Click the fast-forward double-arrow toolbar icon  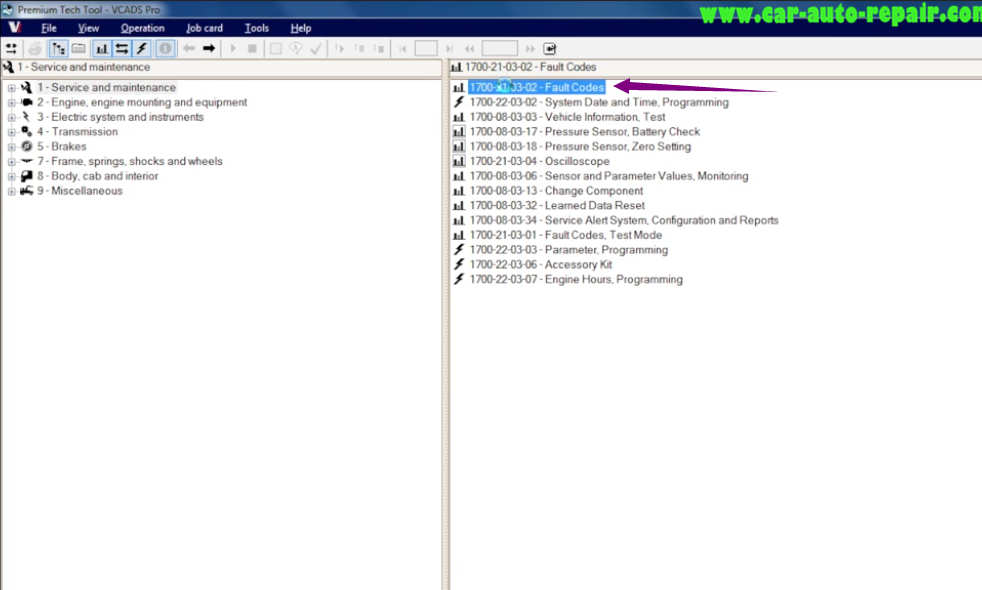tap(530, 48)
